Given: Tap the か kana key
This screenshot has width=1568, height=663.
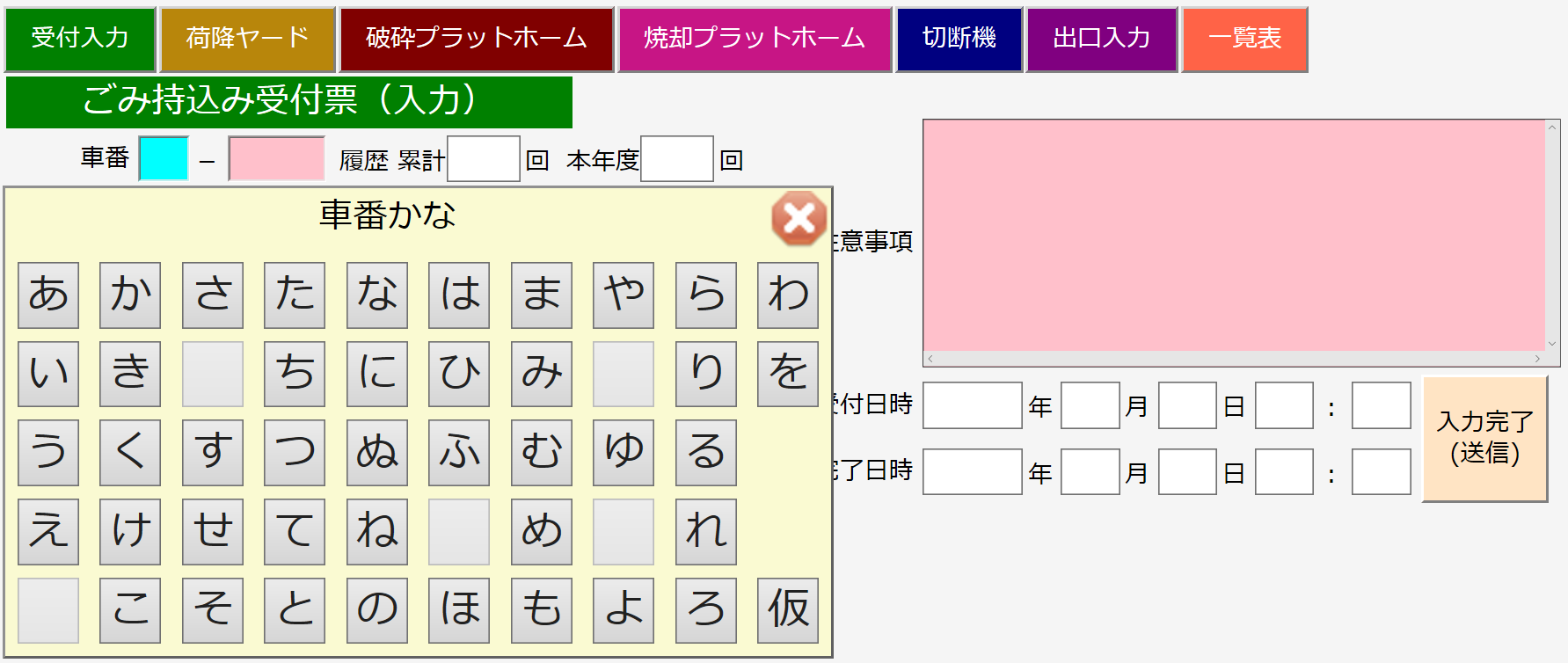Looking at the screenshot, I should (x=130, y=295).
